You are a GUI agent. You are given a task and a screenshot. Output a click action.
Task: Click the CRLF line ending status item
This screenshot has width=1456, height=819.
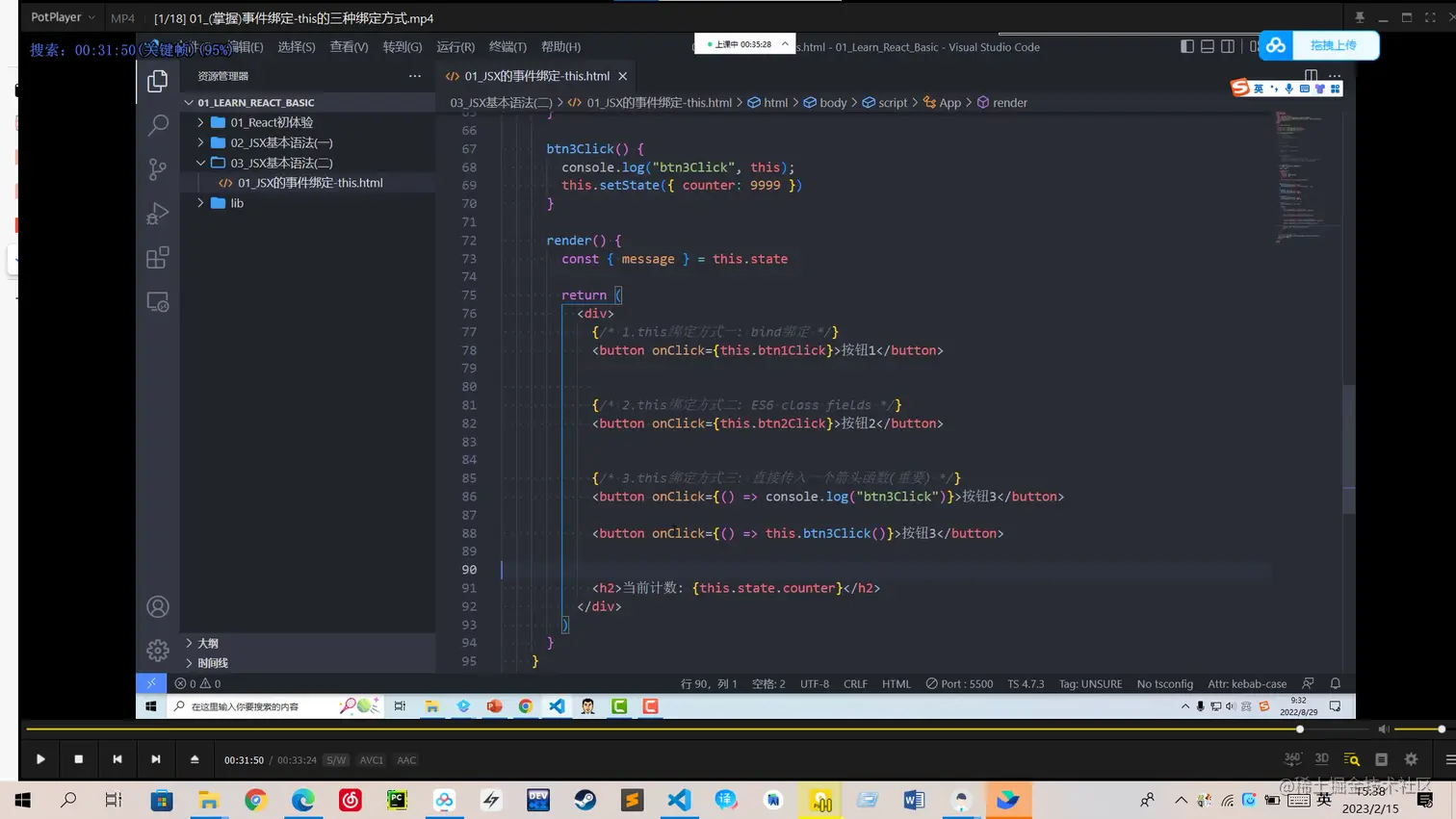[x=855, y=683]
